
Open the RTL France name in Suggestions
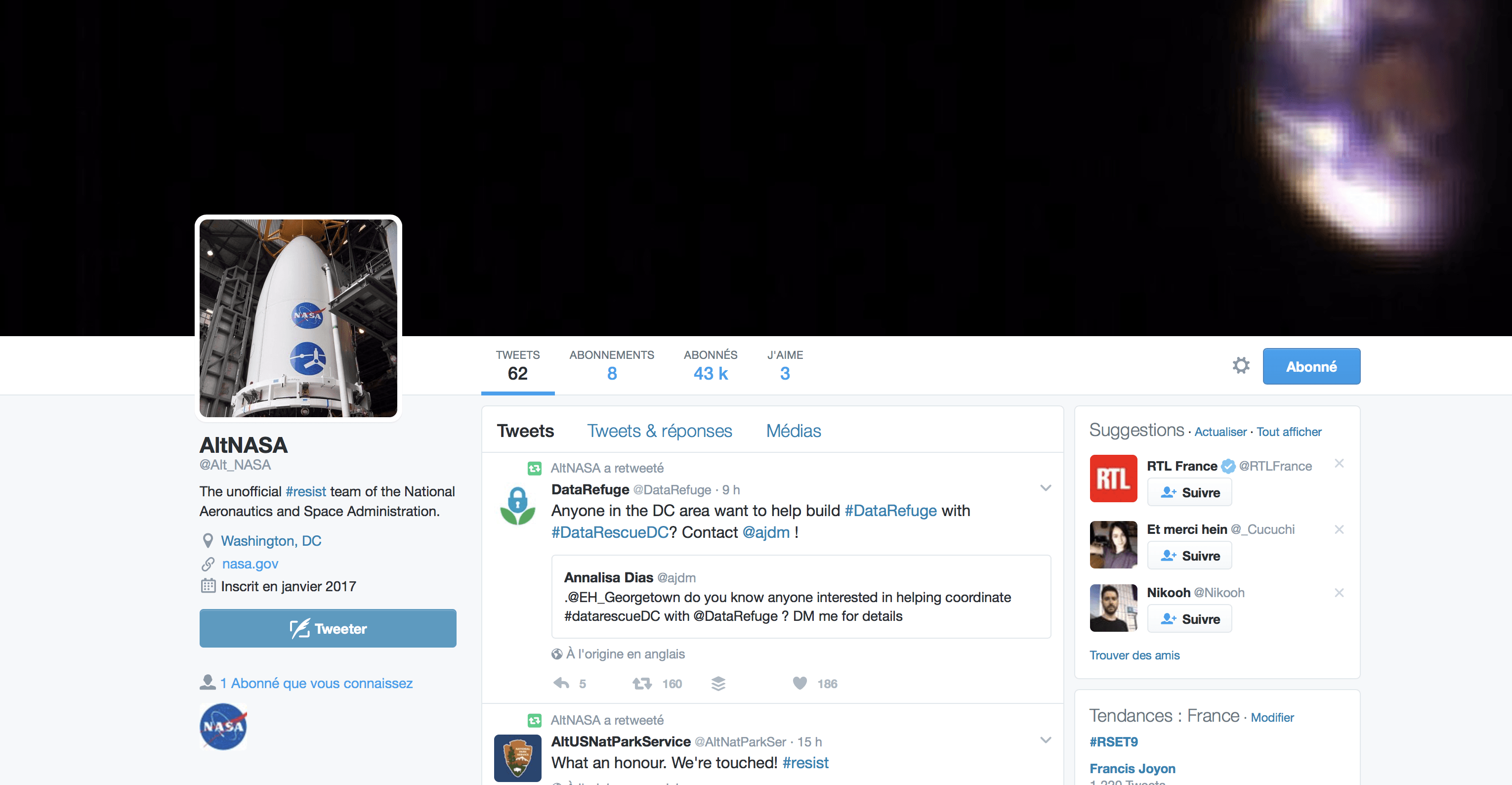pyautogui.click(x=1182, y=466)
